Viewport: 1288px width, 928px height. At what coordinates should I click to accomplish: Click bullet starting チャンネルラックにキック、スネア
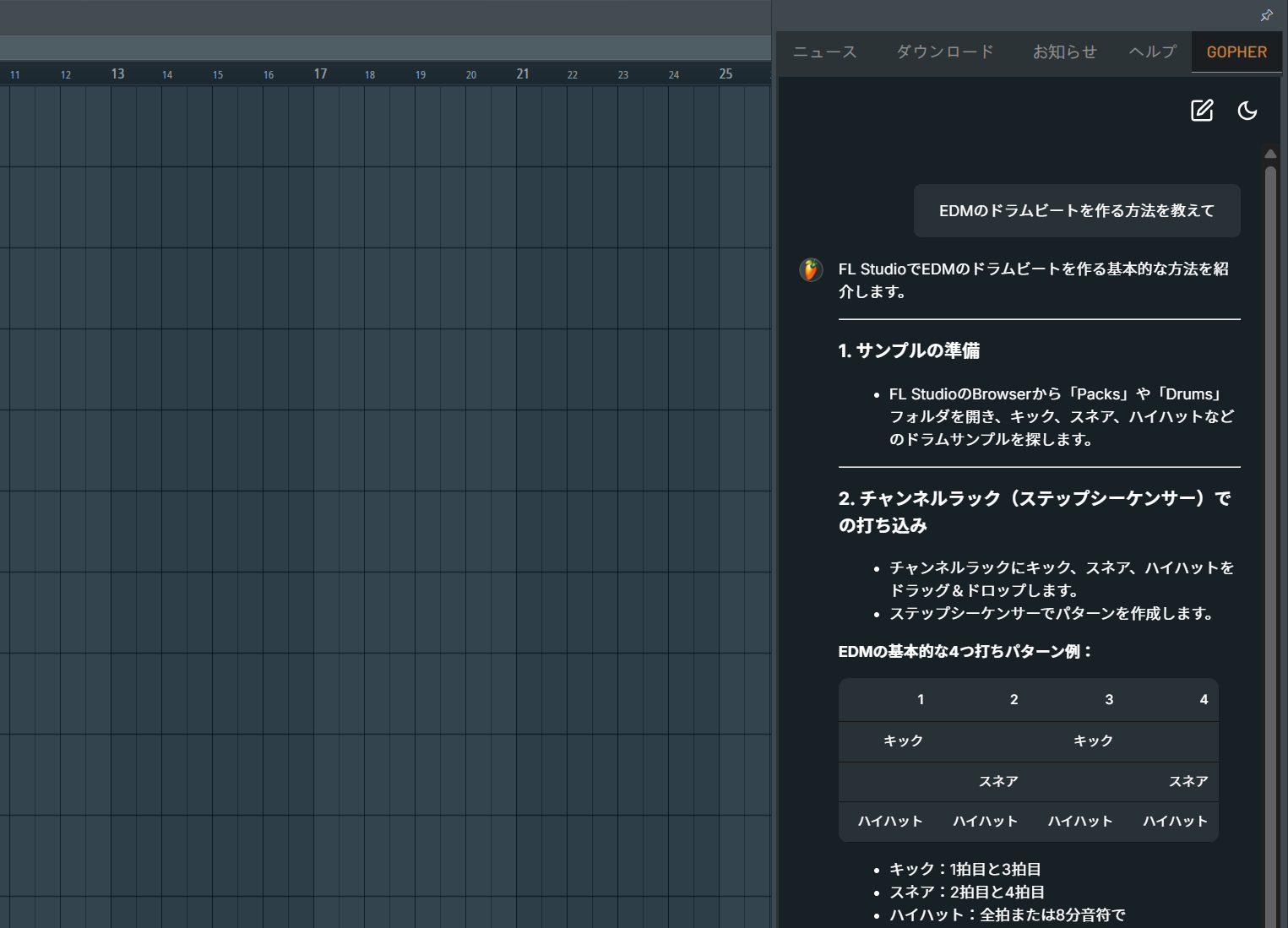tap(1062, 578)
